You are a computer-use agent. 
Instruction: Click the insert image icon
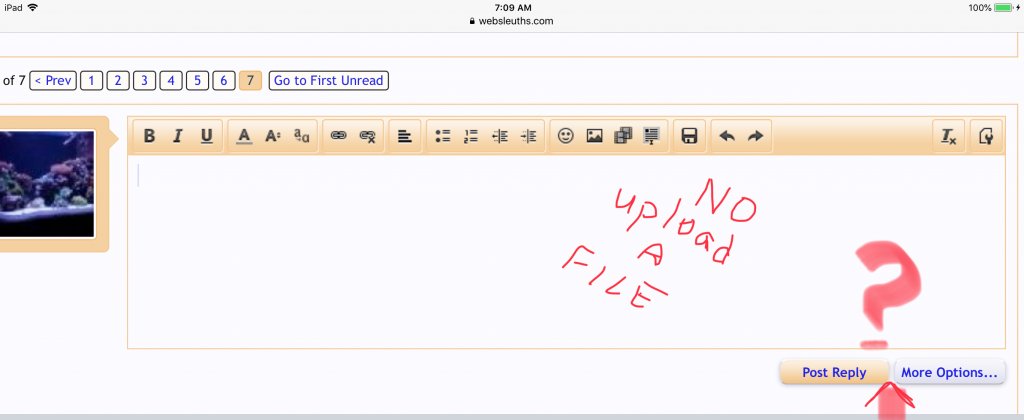coord(594,137)
